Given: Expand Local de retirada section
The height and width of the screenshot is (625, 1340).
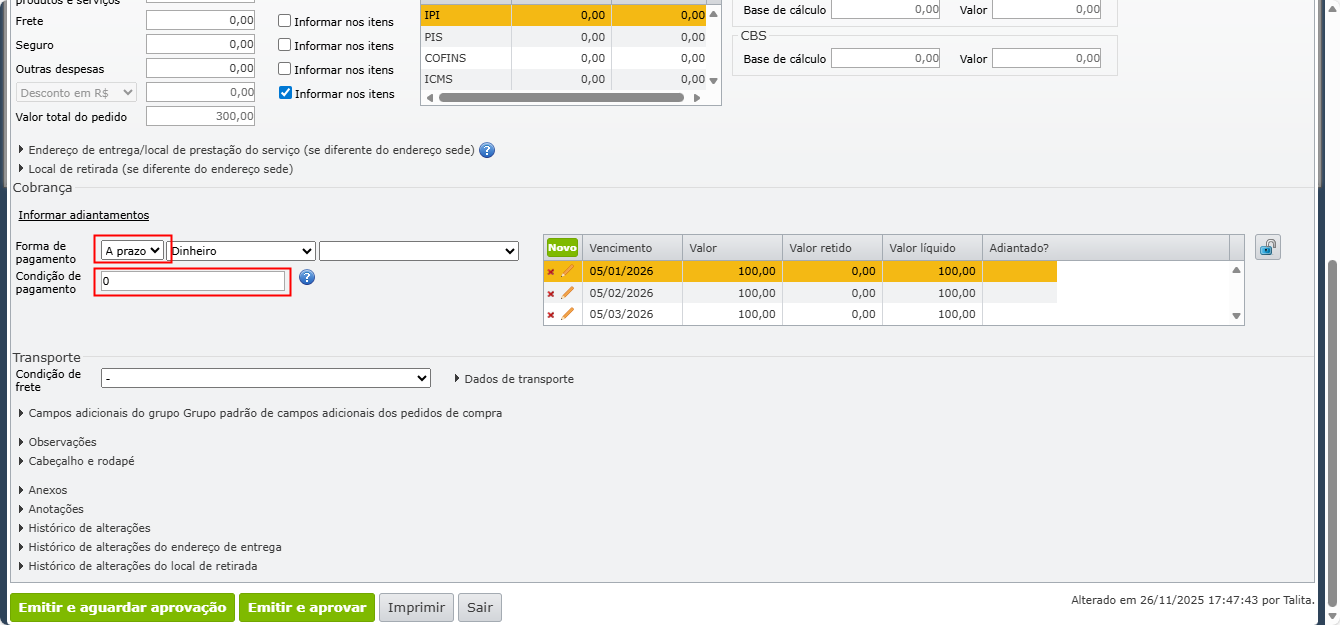Looking at the screenshot, I should pos(160,169).
